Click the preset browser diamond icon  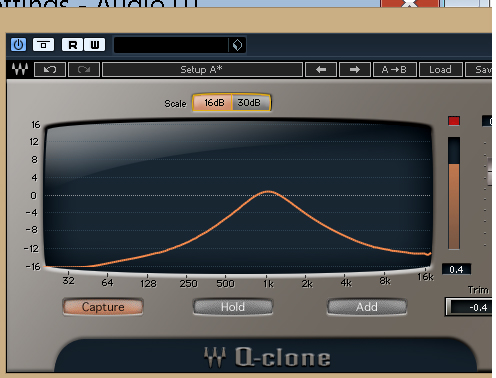(x=237, y=45)
